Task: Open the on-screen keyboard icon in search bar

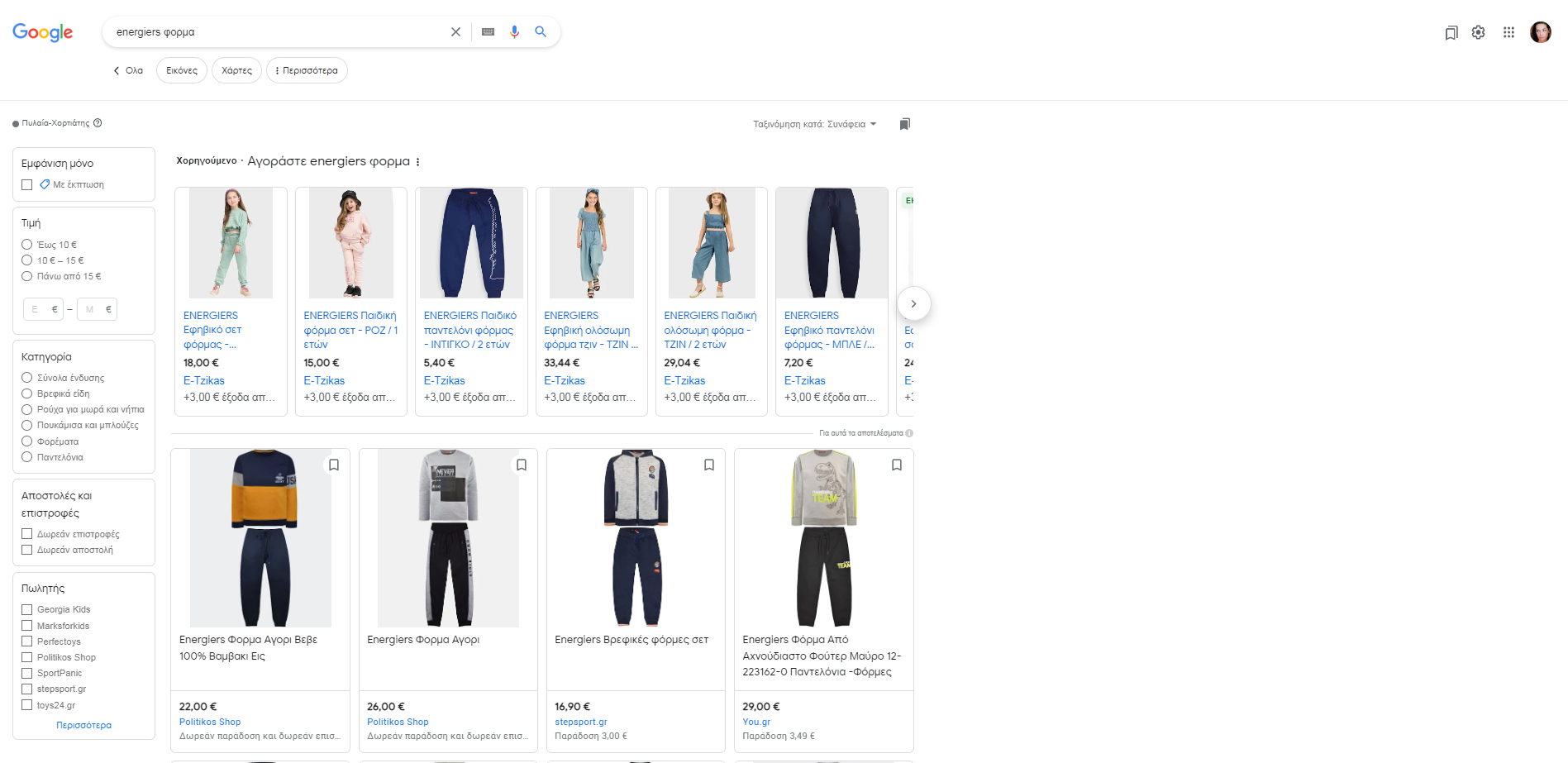Action: tap(488, 32)
